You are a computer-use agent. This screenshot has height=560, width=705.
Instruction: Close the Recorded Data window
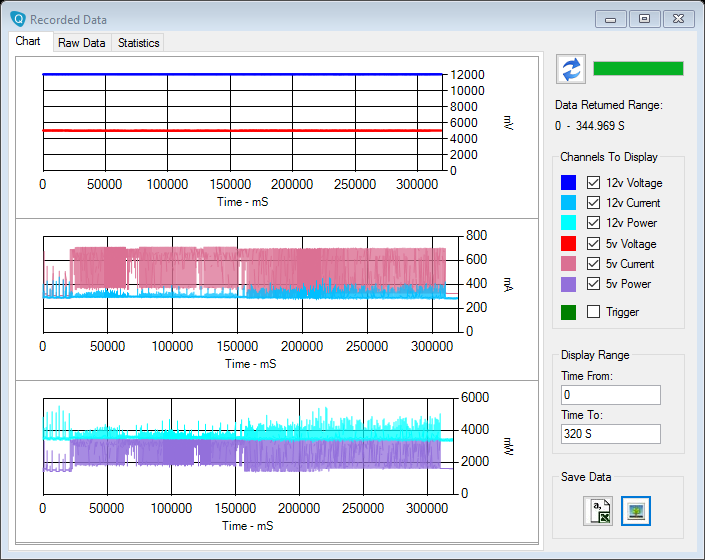[x=679, y=19]
